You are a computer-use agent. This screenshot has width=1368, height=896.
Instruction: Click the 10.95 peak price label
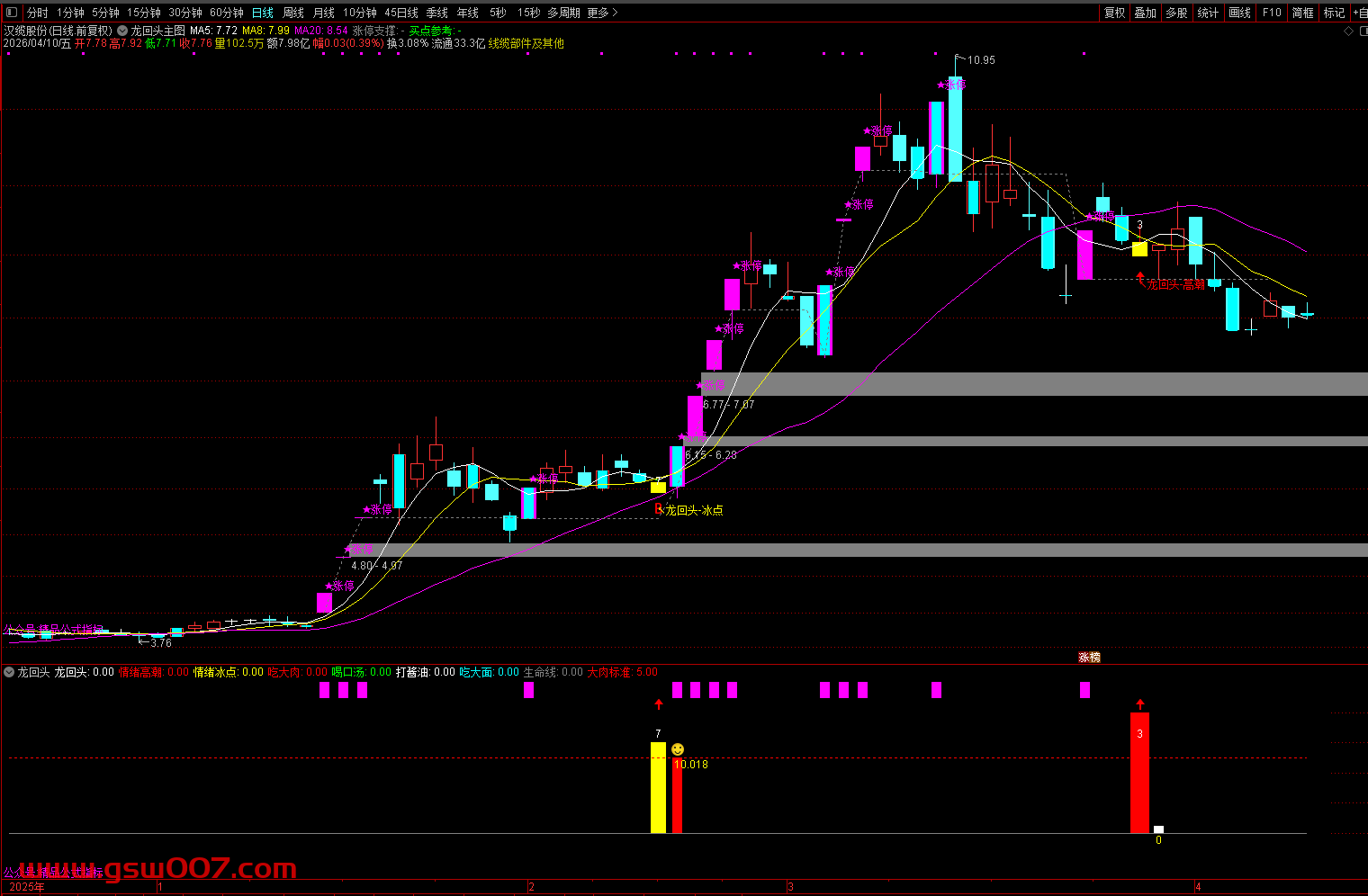coord(981,60)
